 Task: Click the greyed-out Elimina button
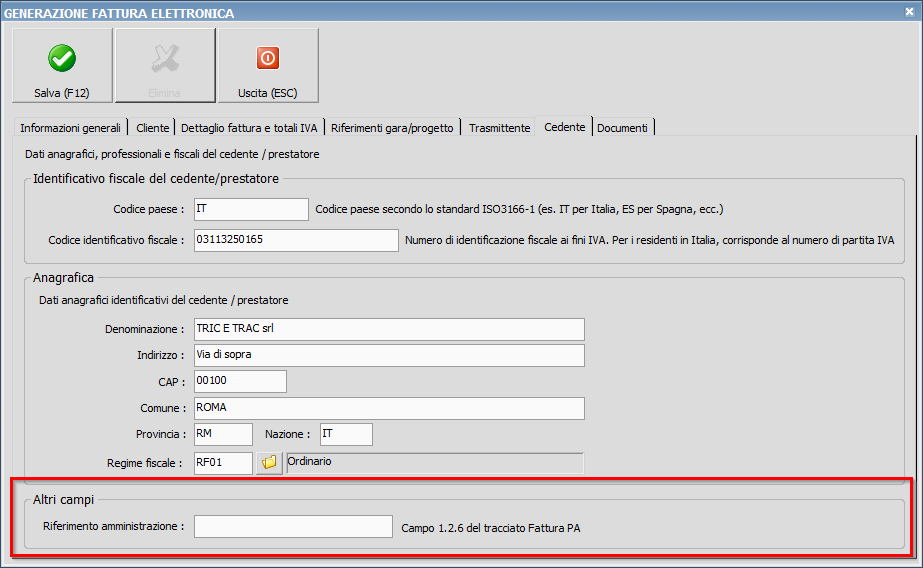(165, 66)
